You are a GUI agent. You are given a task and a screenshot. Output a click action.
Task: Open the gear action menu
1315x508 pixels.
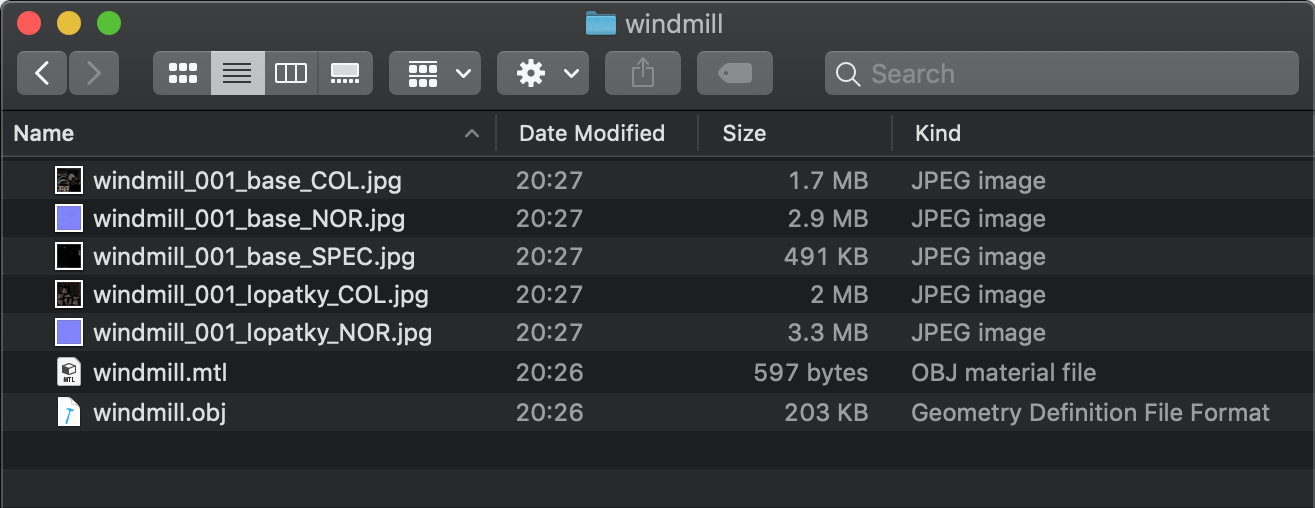click(543, 73)
